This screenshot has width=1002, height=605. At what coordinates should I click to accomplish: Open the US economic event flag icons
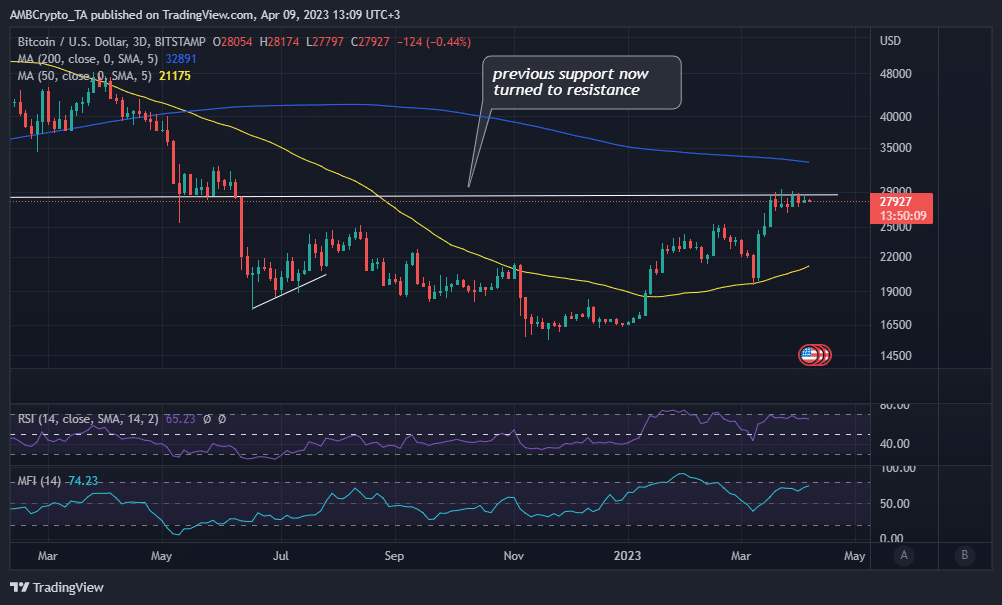pos(815,355)
